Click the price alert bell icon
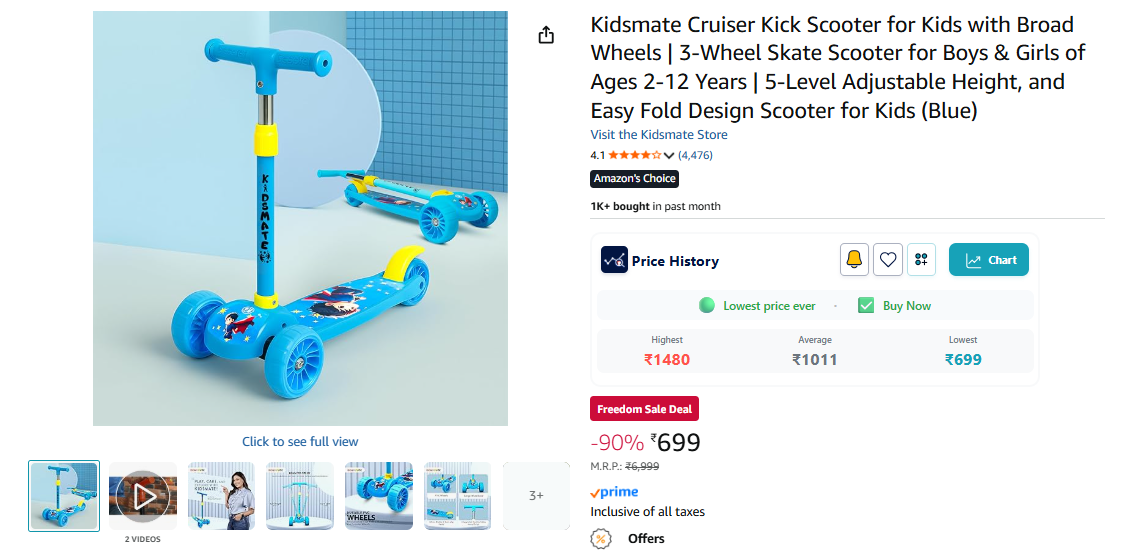This screenshot has width=1124, height=550. [x=854, y=260]
